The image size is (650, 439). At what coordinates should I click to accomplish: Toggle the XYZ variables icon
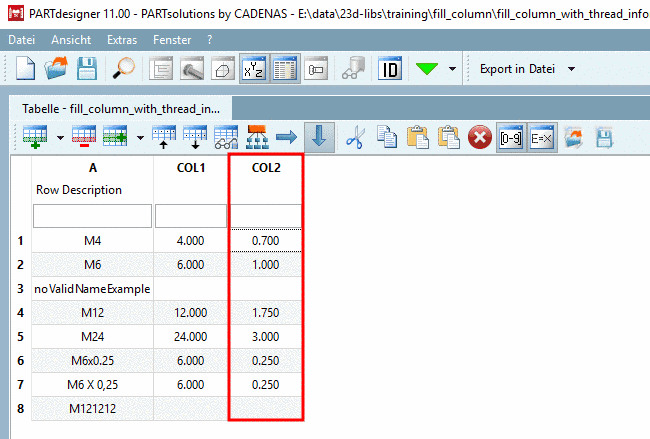pyautogui.click(x=254, y=68)
